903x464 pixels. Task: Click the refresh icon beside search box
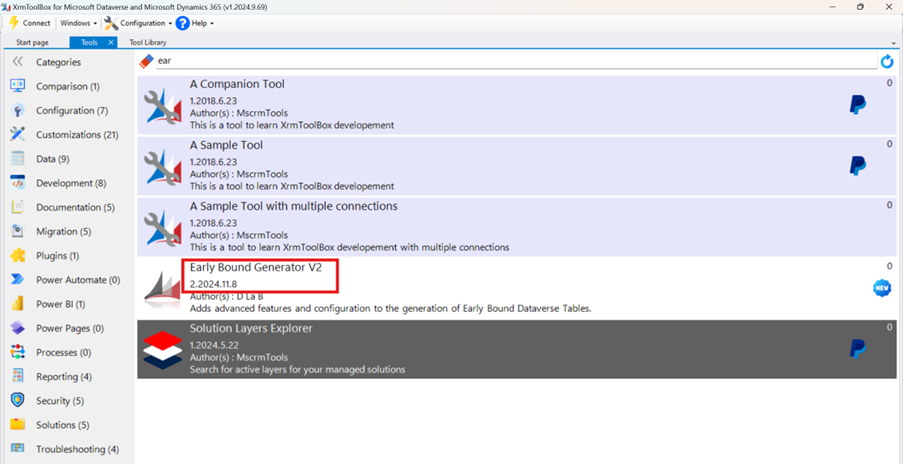pyautogui.click(x=886, y=62)
